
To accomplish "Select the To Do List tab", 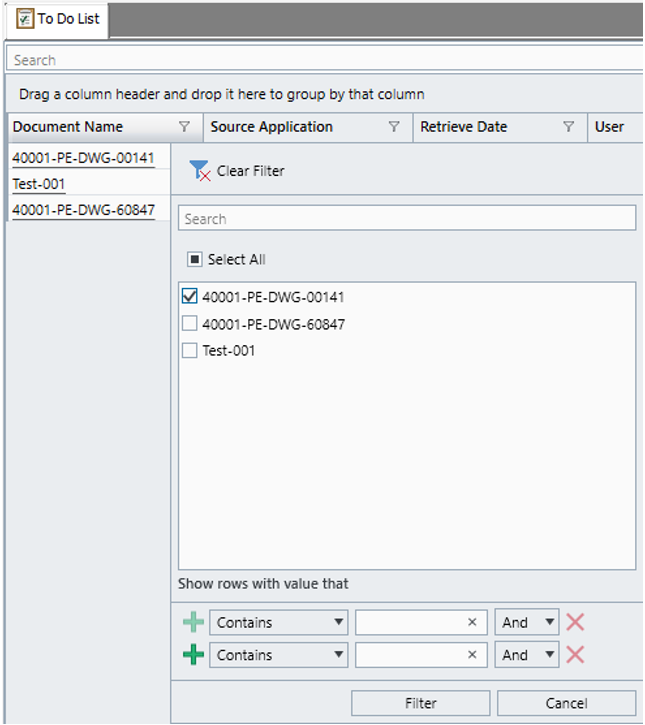I will pos(58,19).
